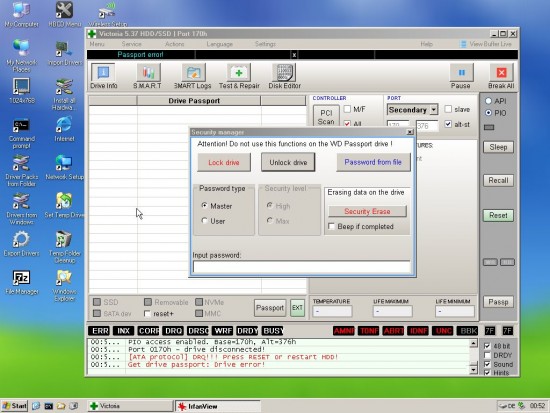550x413 pixels.
Task: Open HBCD Menu desktop icon
Action: 65,14
